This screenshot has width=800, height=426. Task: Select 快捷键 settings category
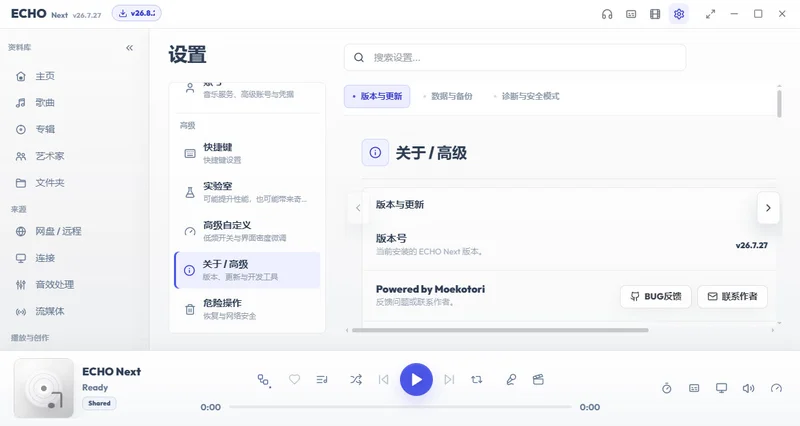pos(247,153)
